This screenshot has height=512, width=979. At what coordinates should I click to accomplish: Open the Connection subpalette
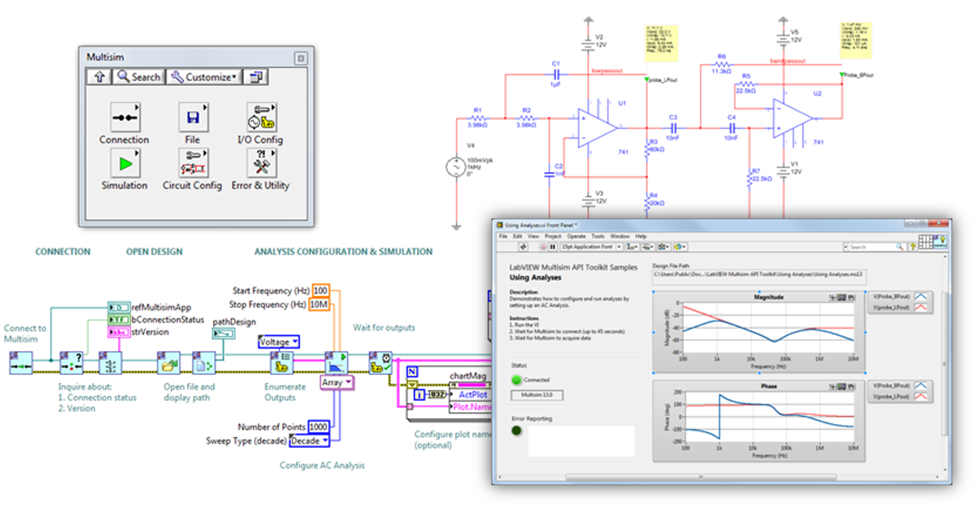(x=123, y=114)
